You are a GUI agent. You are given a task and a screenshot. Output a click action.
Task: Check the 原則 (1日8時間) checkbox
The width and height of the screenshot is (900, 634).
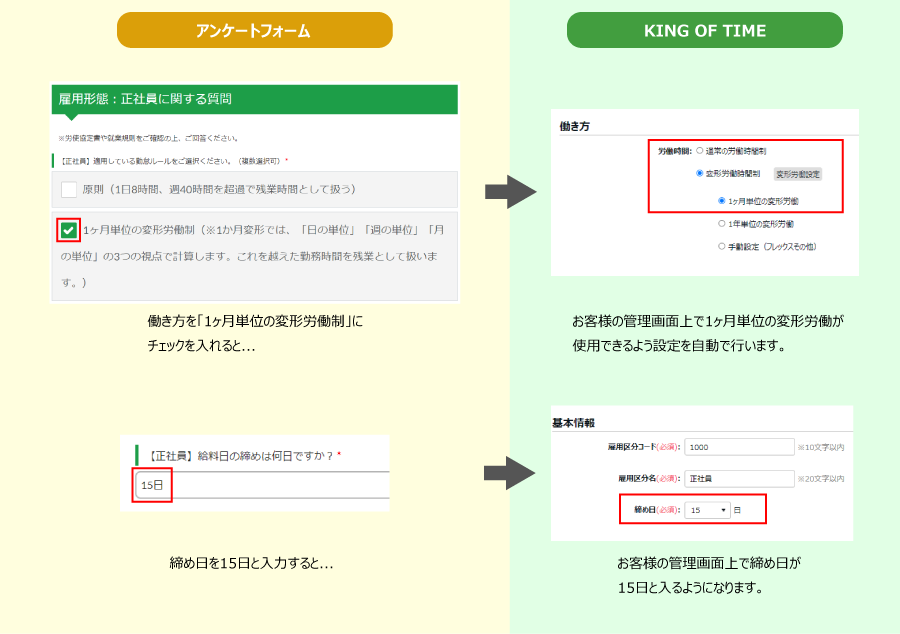69,189
